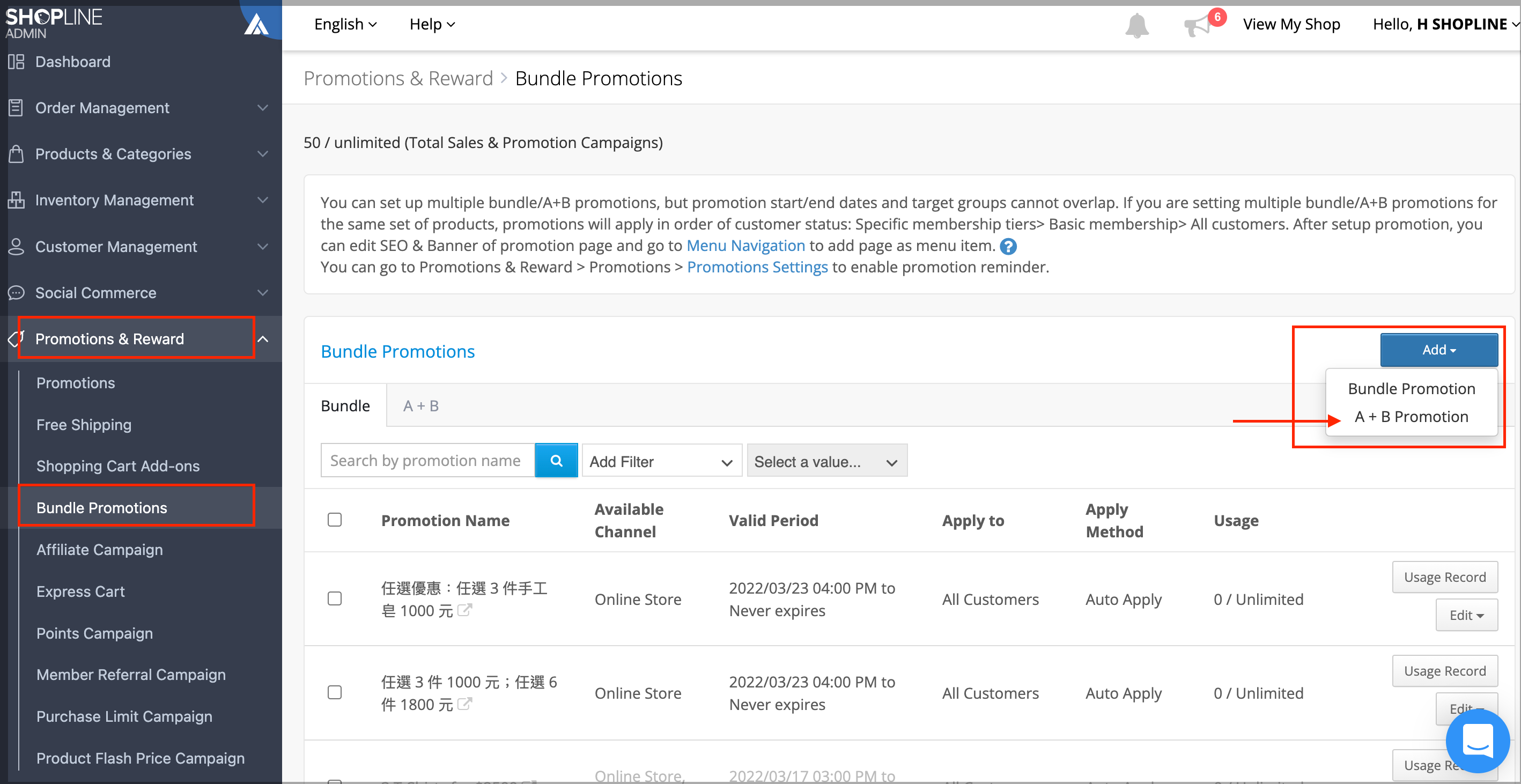Click the Social Commerce chat icon
The width and height of the screenshot is (1521, 784).
(16, 293)
